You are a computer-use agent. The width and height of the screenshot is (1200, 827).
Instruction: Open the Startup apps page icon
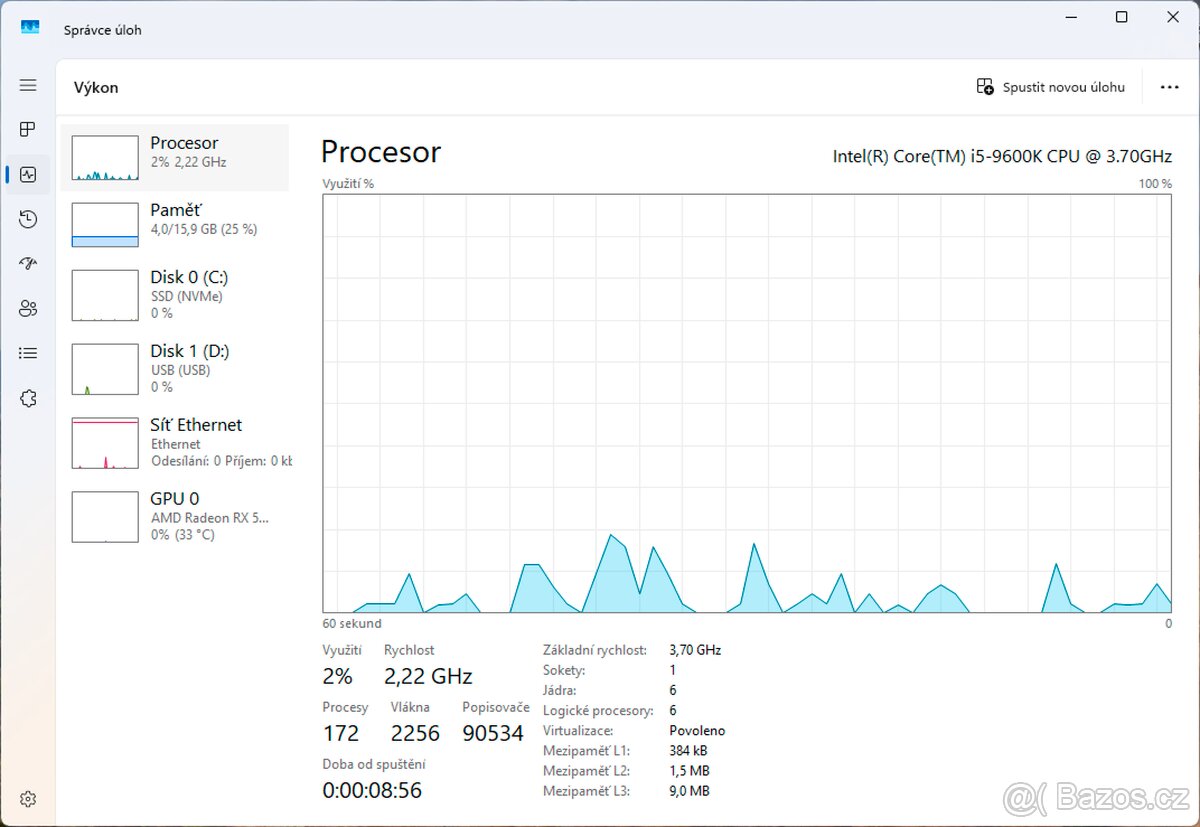[x=28, y=264]
